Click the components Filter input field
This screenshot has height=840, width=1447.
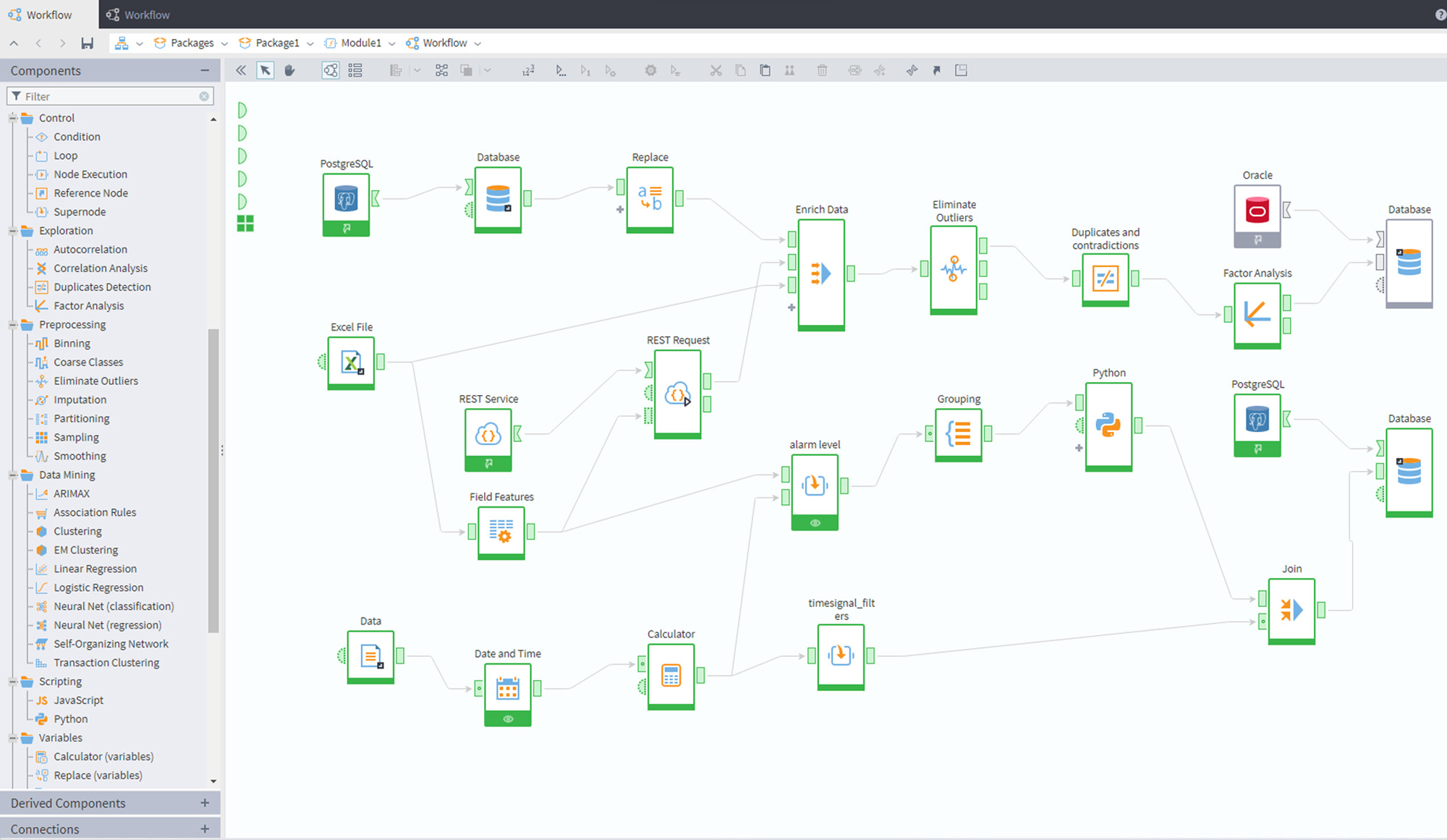point(109,96)
